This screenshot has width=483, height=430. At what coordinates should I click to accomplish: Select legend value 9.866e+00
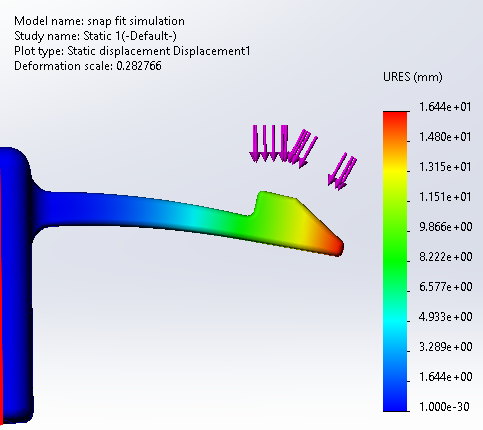446,227
